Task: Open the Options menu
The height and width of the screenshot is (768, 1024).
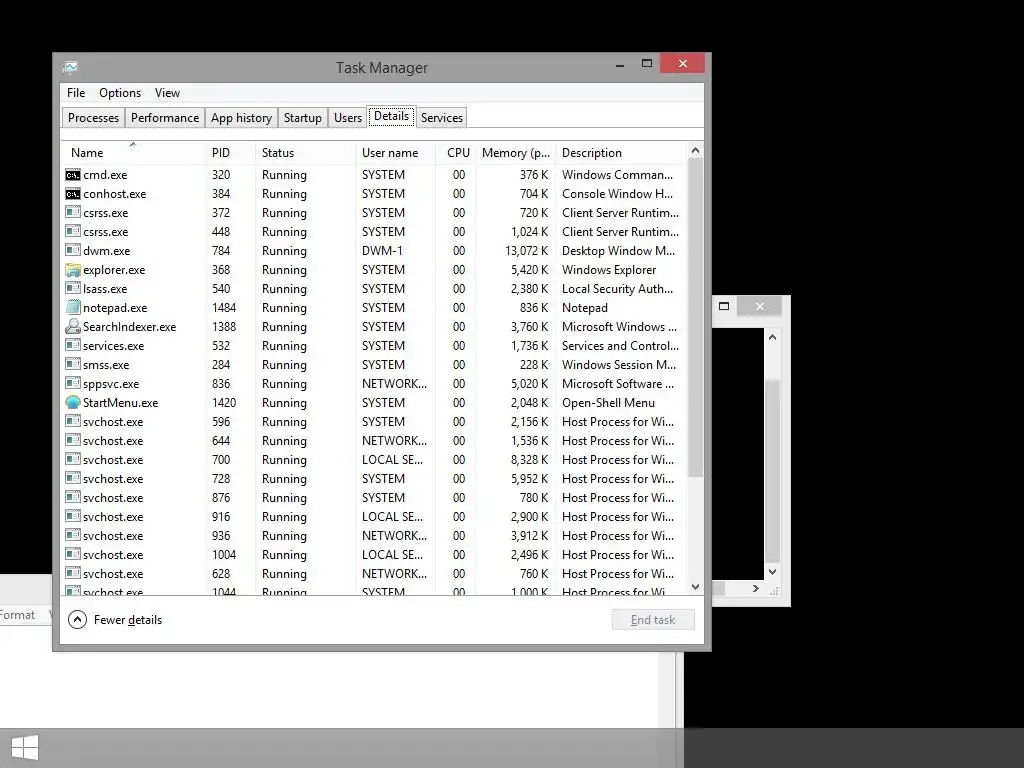Action: point(120,93)
